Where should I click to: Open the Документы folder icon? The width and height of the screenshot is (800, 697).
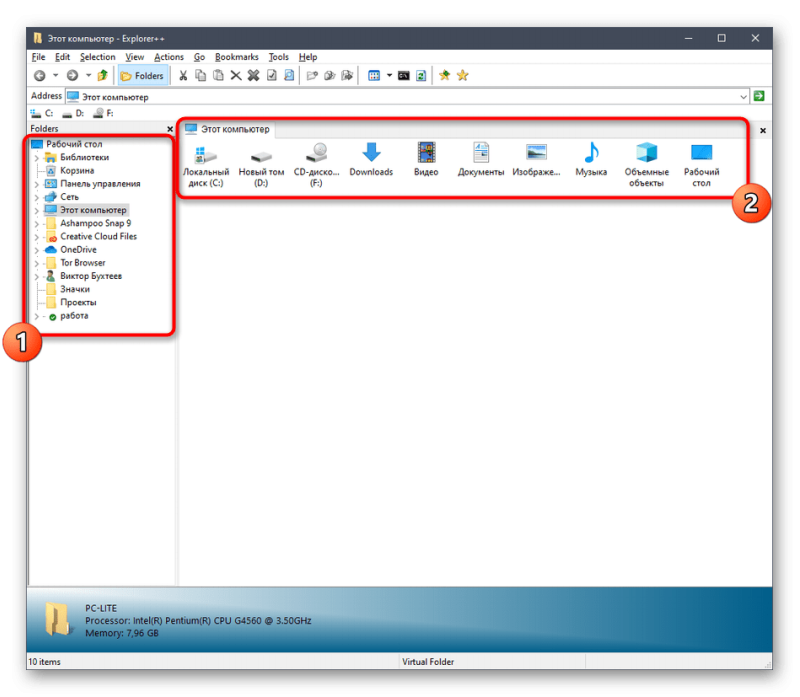[481, 160]
